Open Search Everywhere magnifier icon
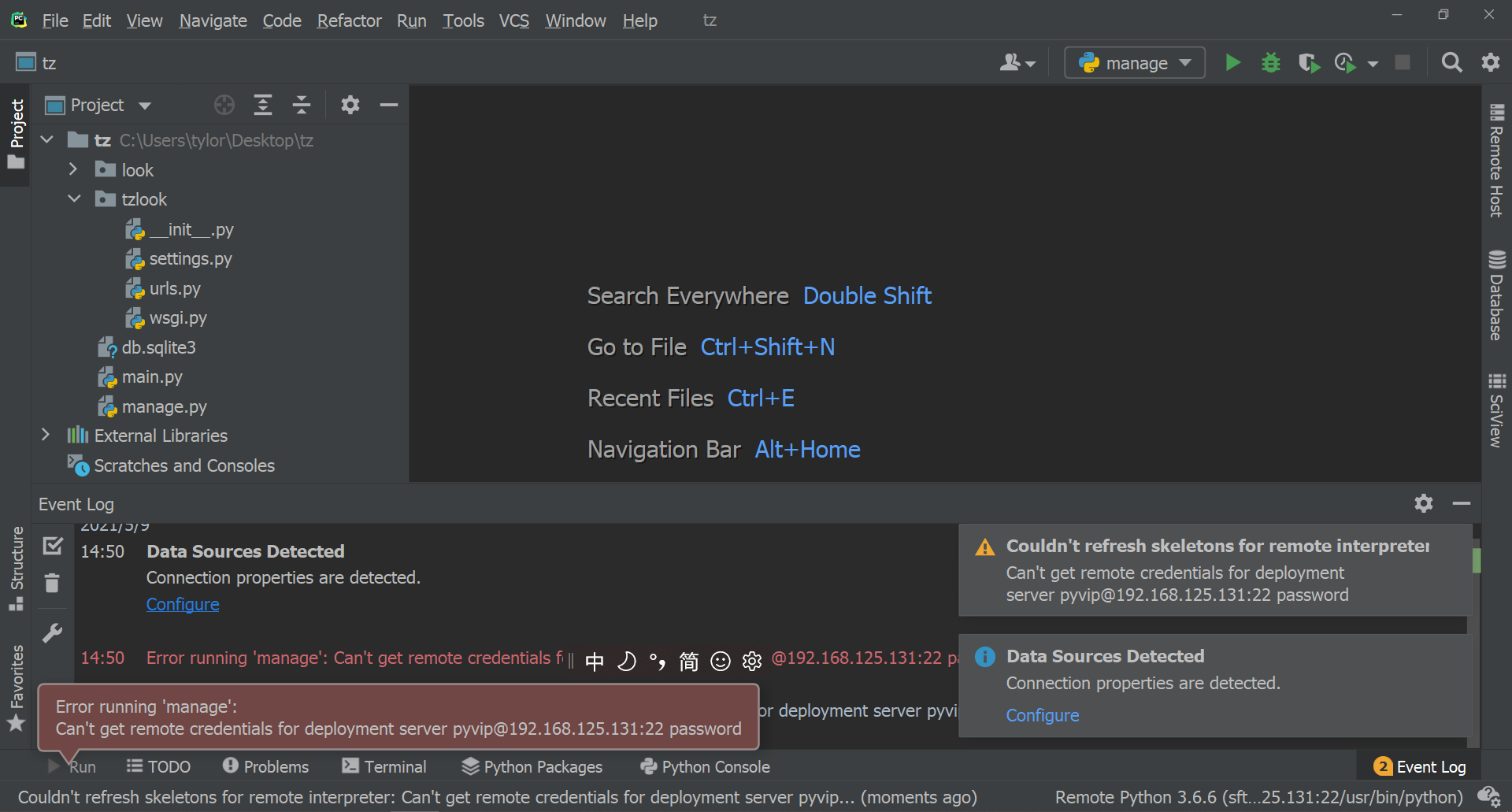The width and height of the screenshot is (1512, 812). [x=1451, y=62]
